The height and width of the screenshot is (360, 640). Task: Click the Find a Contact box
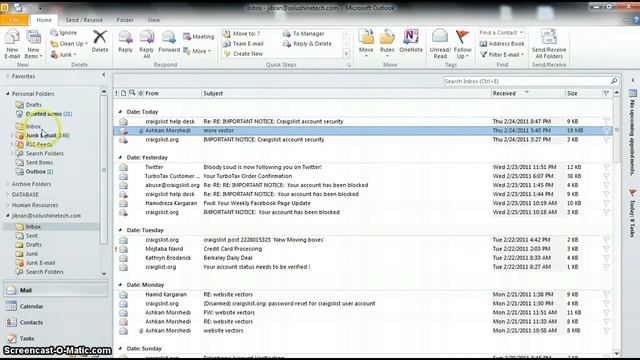pos(501,33)
